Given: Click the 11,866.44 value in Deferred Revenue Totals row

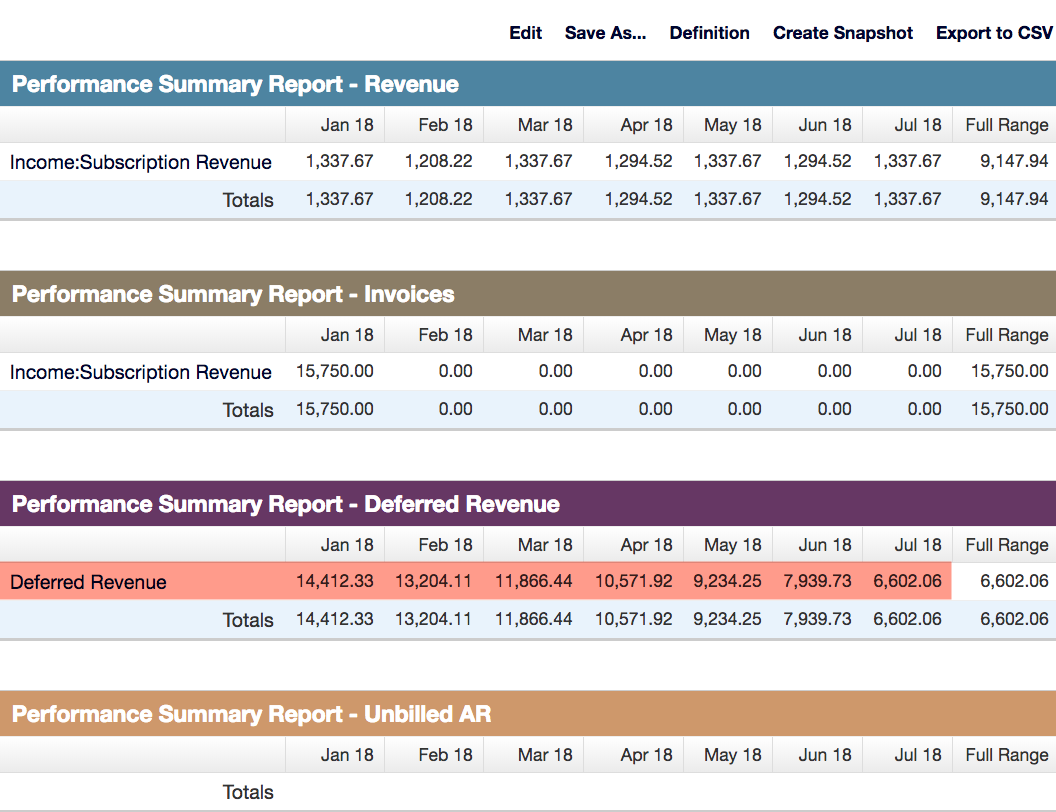Looking at the screenshot, I should pos(533,619).
